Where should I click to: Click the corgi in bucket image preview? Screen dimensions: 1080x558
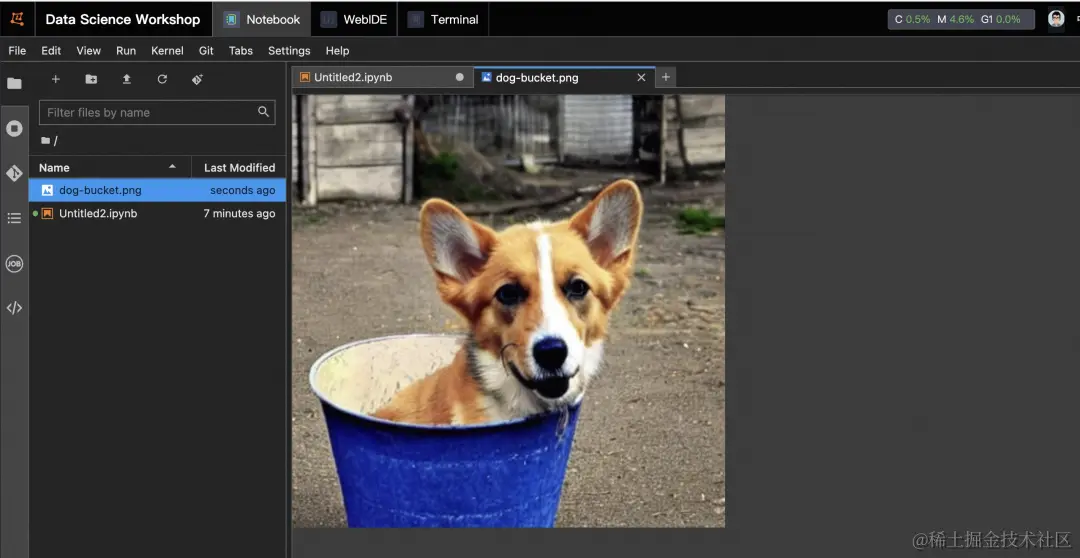click(508, 311)
